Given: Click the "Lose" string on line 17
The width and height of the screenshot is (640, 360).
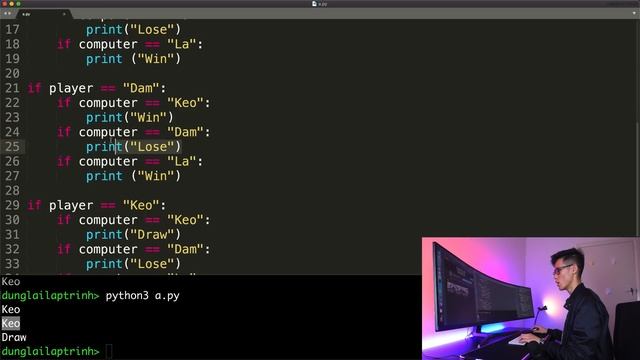Looking at the screenshot, I should pos(152,29).
